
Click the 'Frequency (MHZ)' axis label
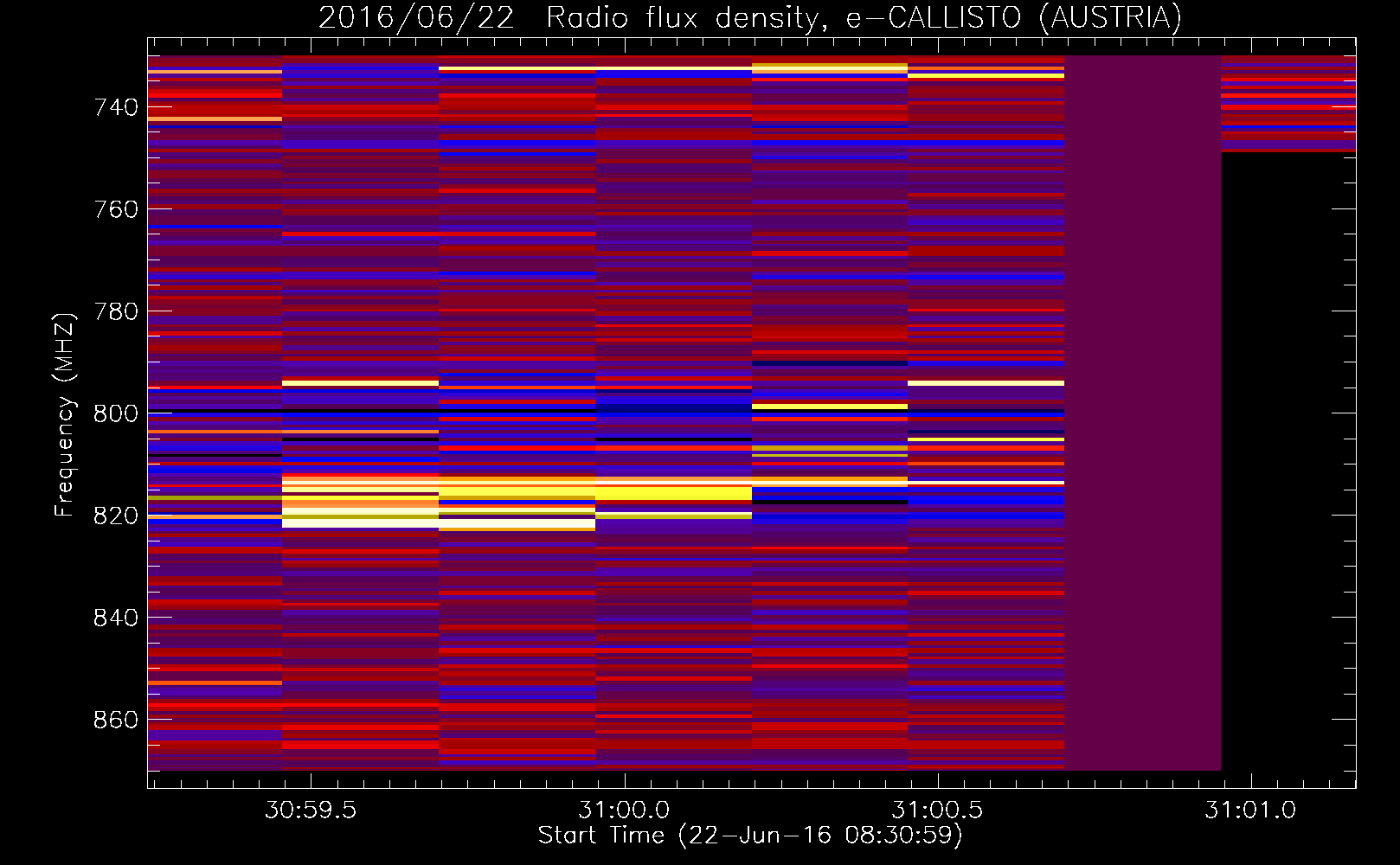coord(64,414)
